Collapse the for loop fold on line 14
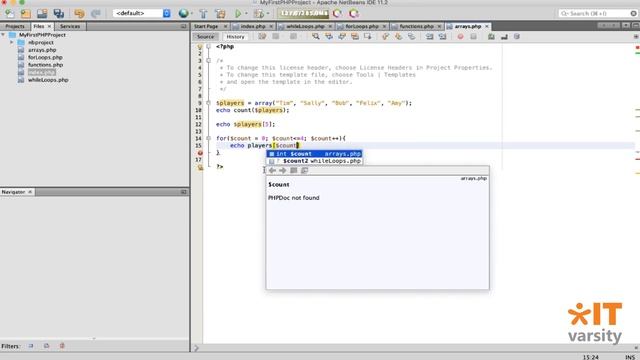Screen dimensions: 640x360 (x=209, y=138)
